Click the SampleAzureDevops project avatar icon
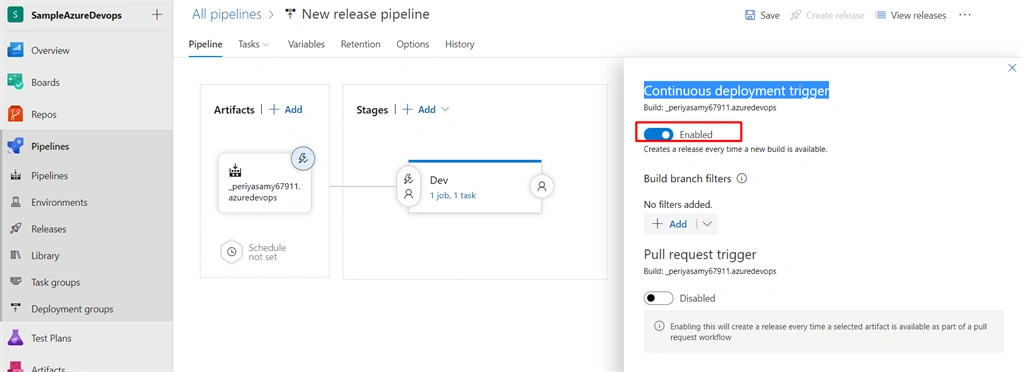 point(16,15)
